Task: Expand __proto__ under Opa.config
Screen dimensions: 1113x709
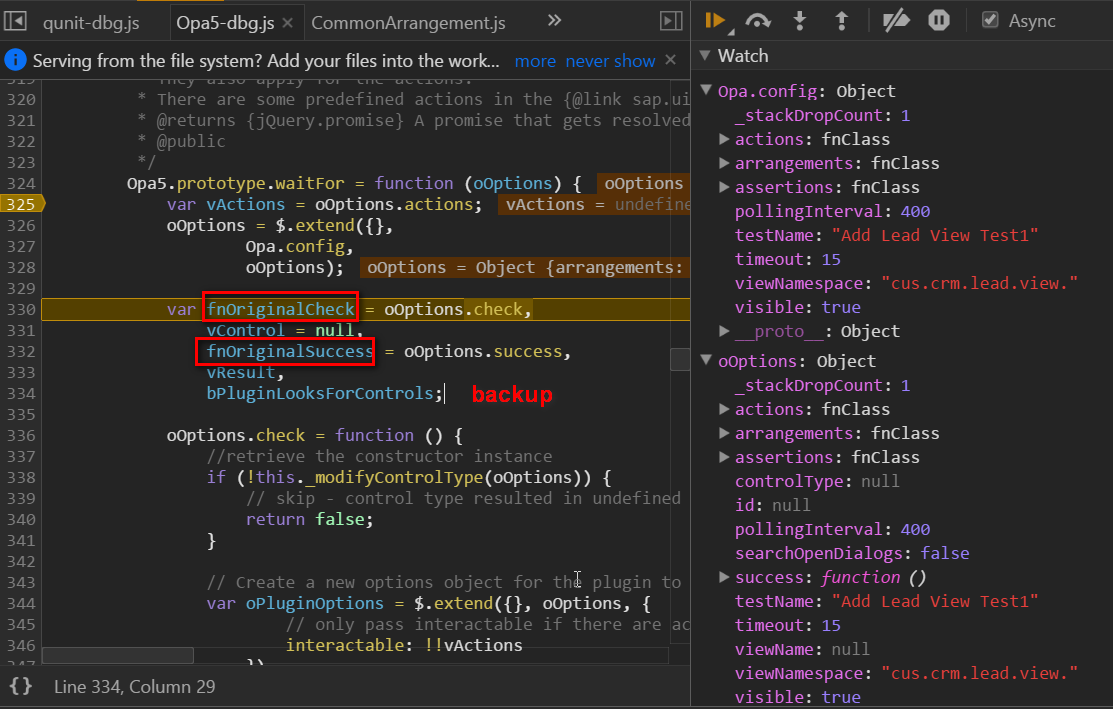Action: pos(724,331)
